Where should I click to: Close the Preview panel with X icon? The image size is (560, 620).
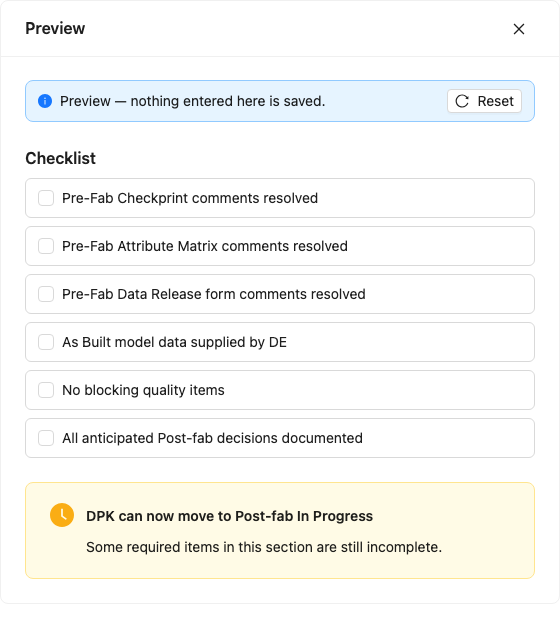tap(518, 29)
